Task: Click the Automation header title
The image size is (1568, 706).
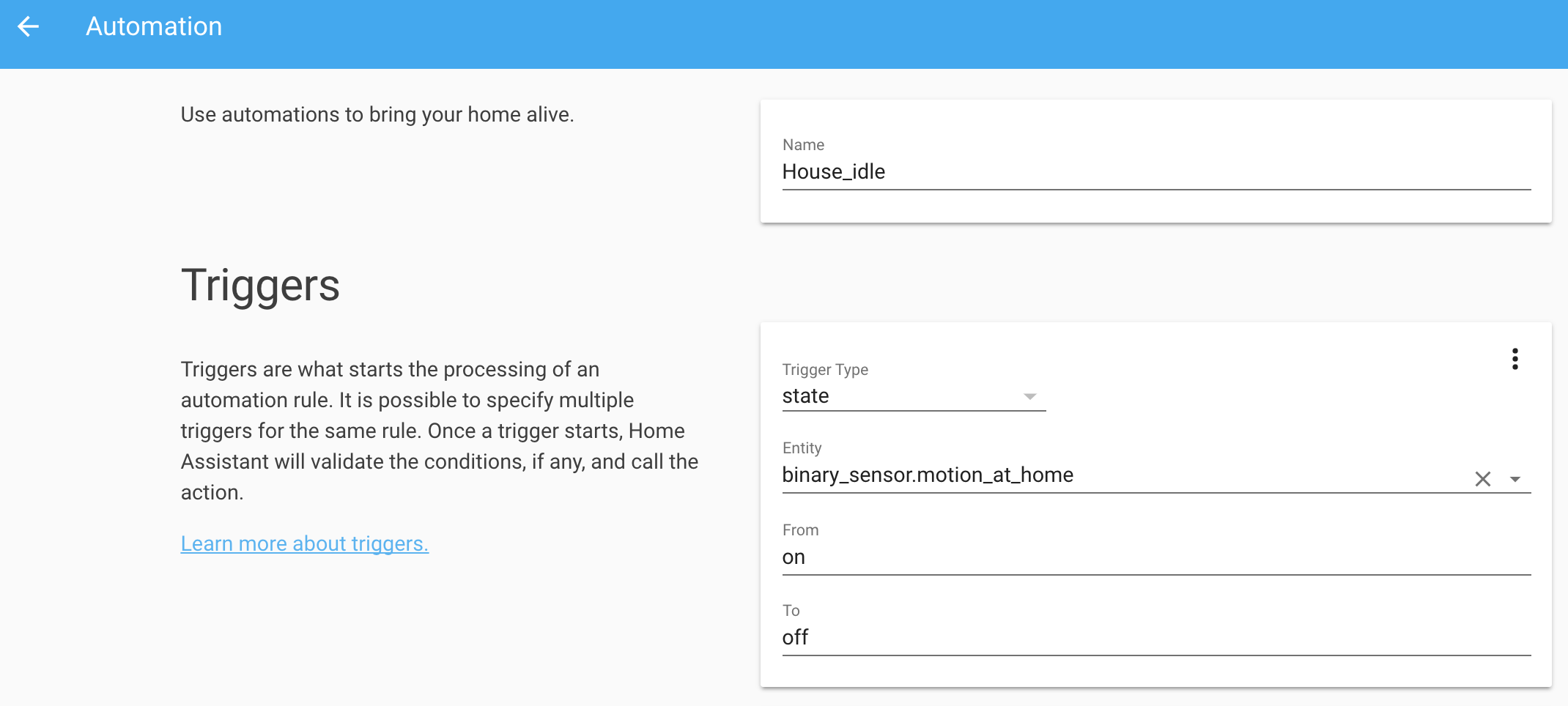Action: click(x=154, y=27)
